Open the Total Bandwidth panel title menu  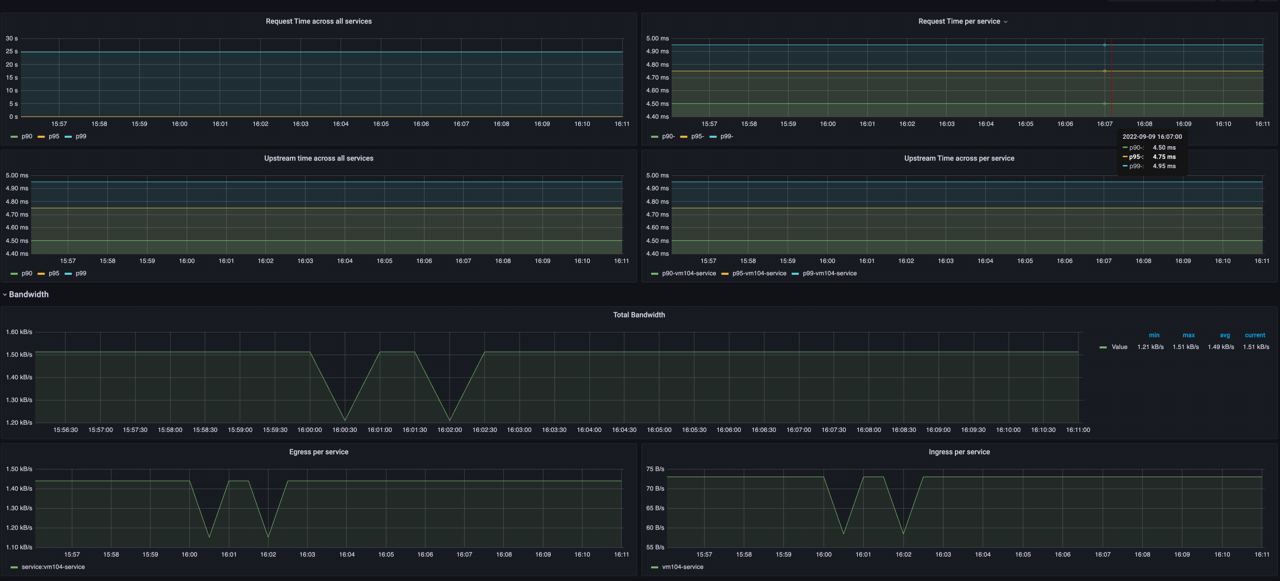(x=639, y=315)
